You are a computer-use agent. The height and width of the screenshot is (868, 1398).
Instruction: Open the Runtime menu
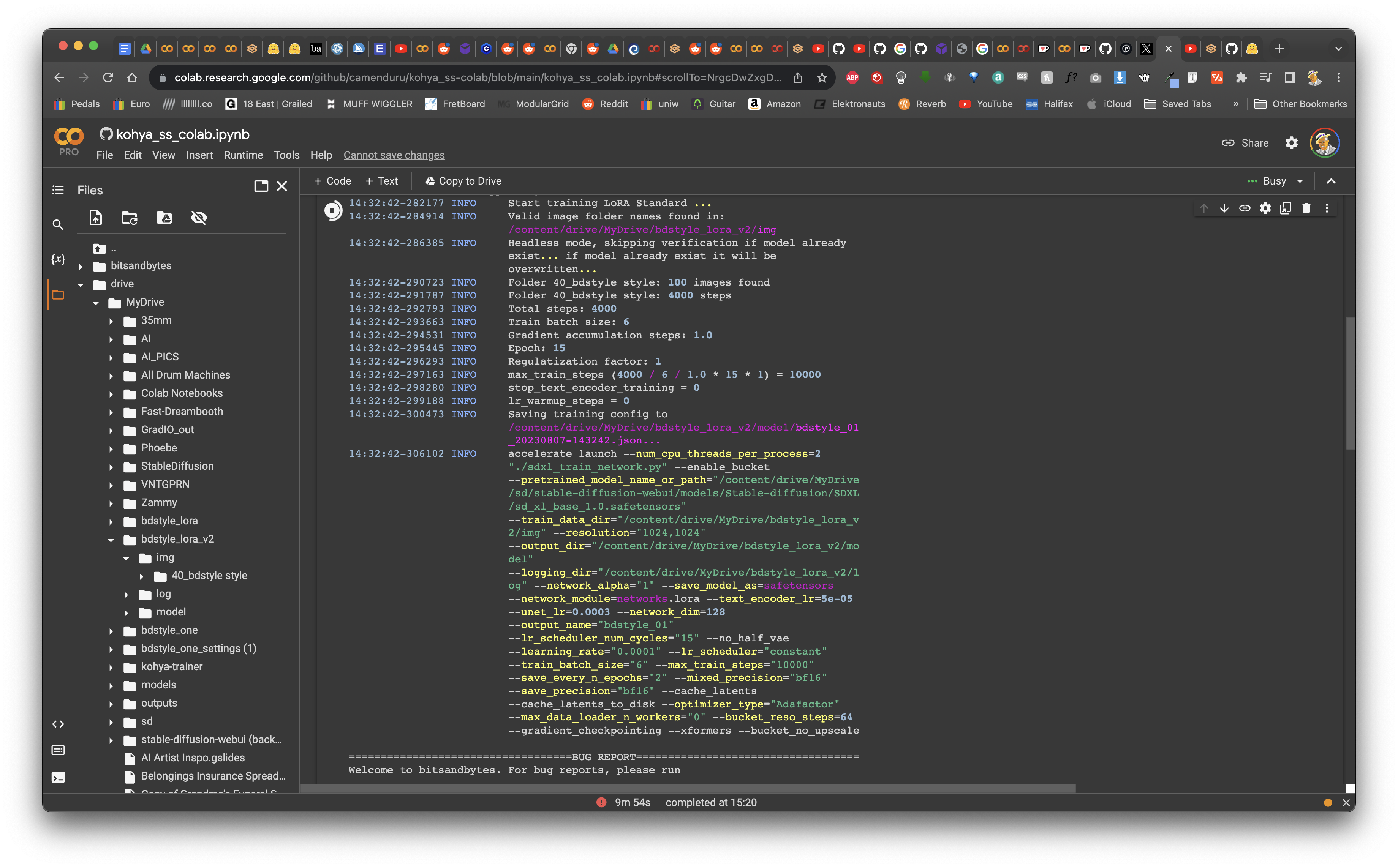click(243, 155)
